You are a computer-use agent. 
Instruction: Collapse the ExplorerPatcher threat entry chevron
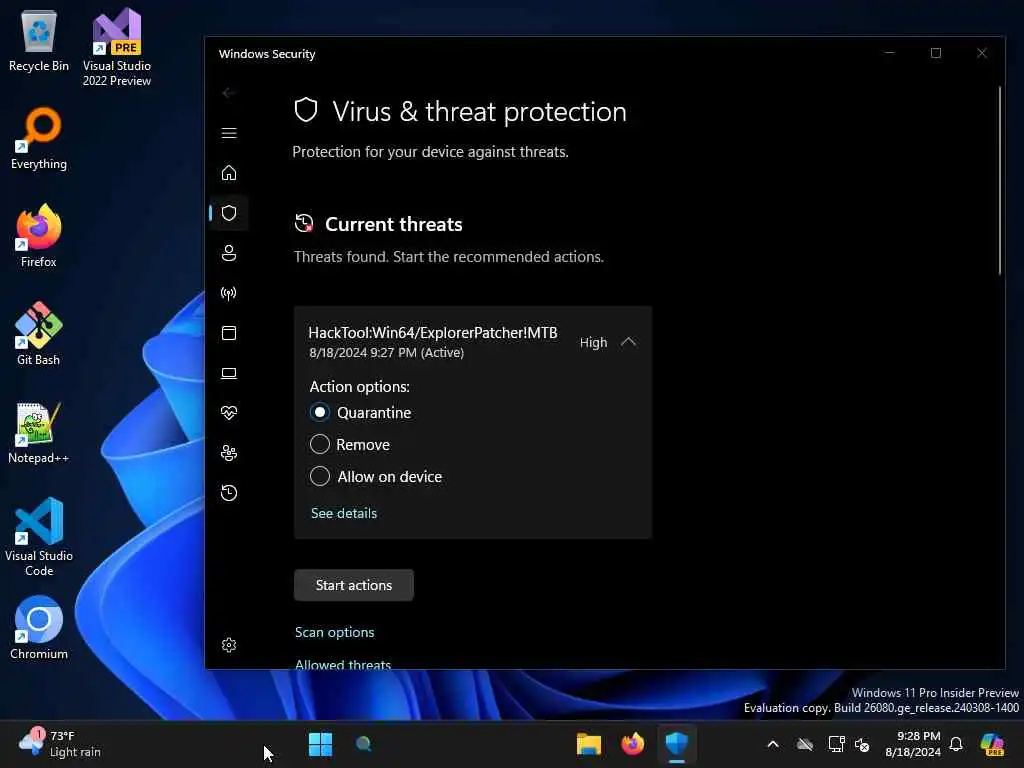tap(628, 342)
